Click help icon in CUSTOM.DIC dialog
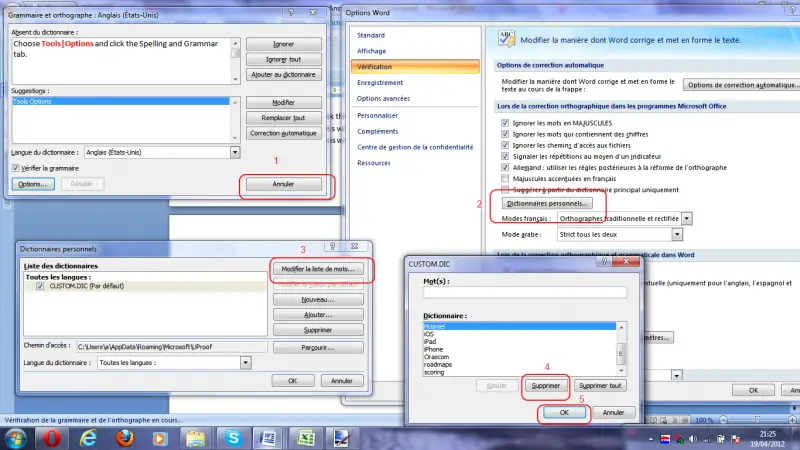 [x=604, y=261]
